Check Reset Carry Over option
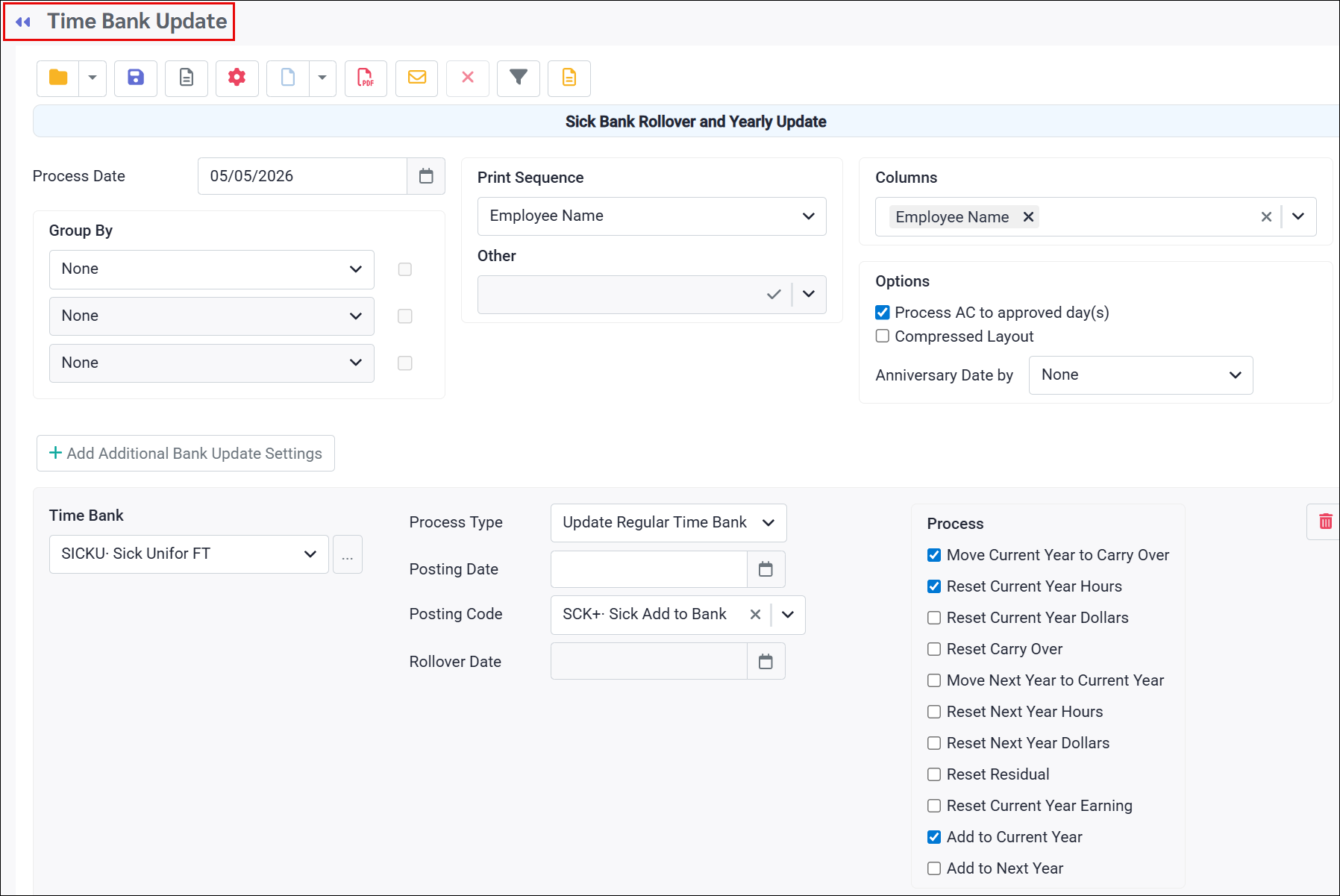The height and width of the screenshot is (896, 1340). [934, 649]
